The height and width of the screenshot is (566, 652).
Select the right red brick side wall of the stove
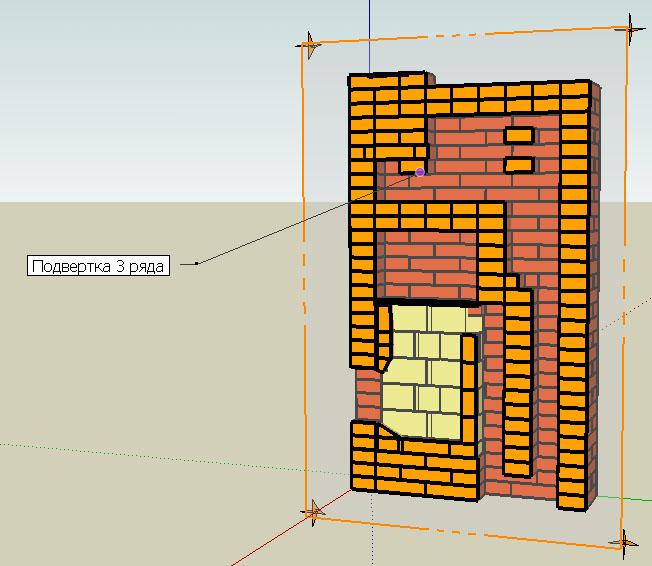(595, 300)
